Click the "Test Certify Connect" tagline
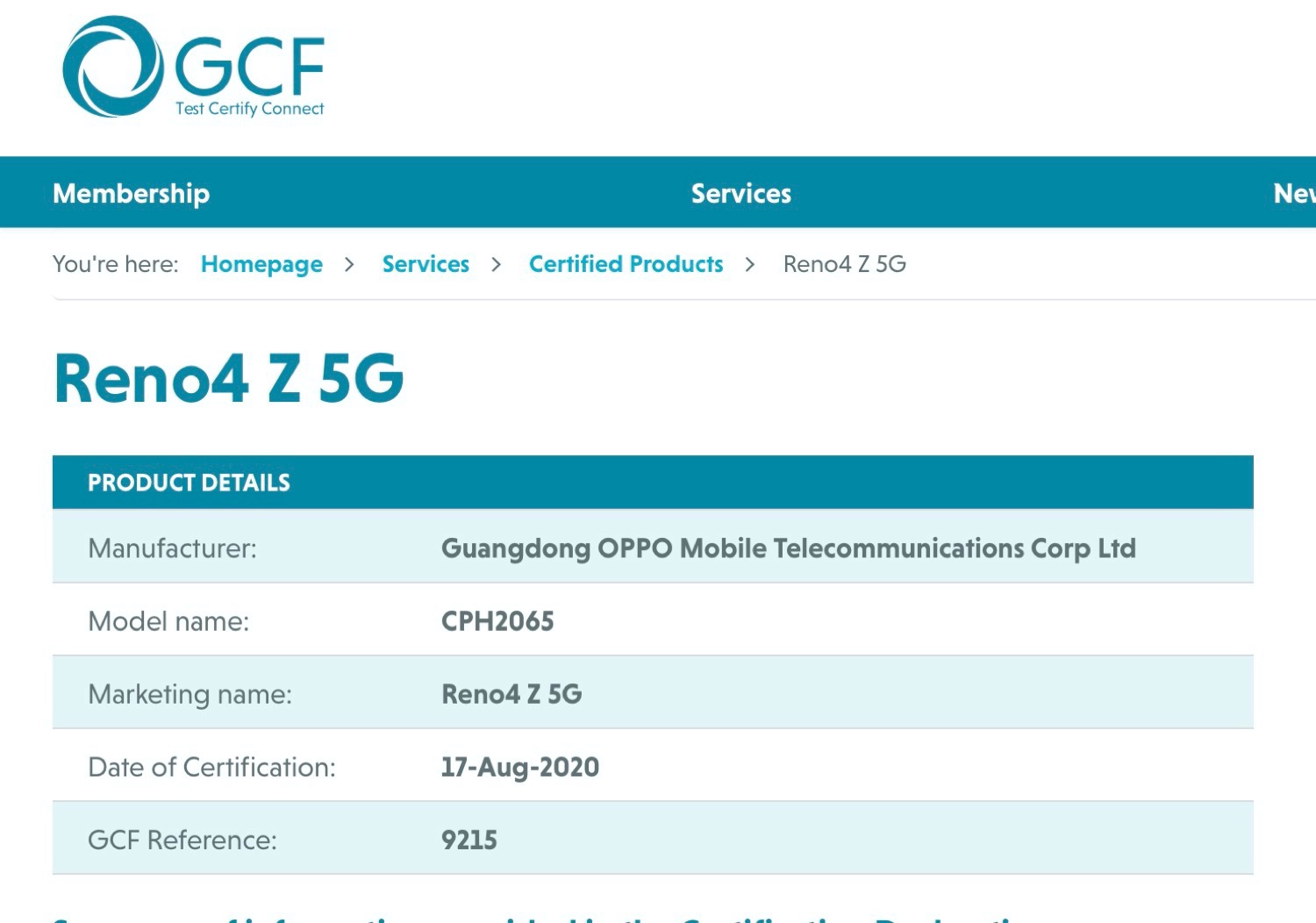Viewport: 1316px width, 923px height. click(250, 109)
